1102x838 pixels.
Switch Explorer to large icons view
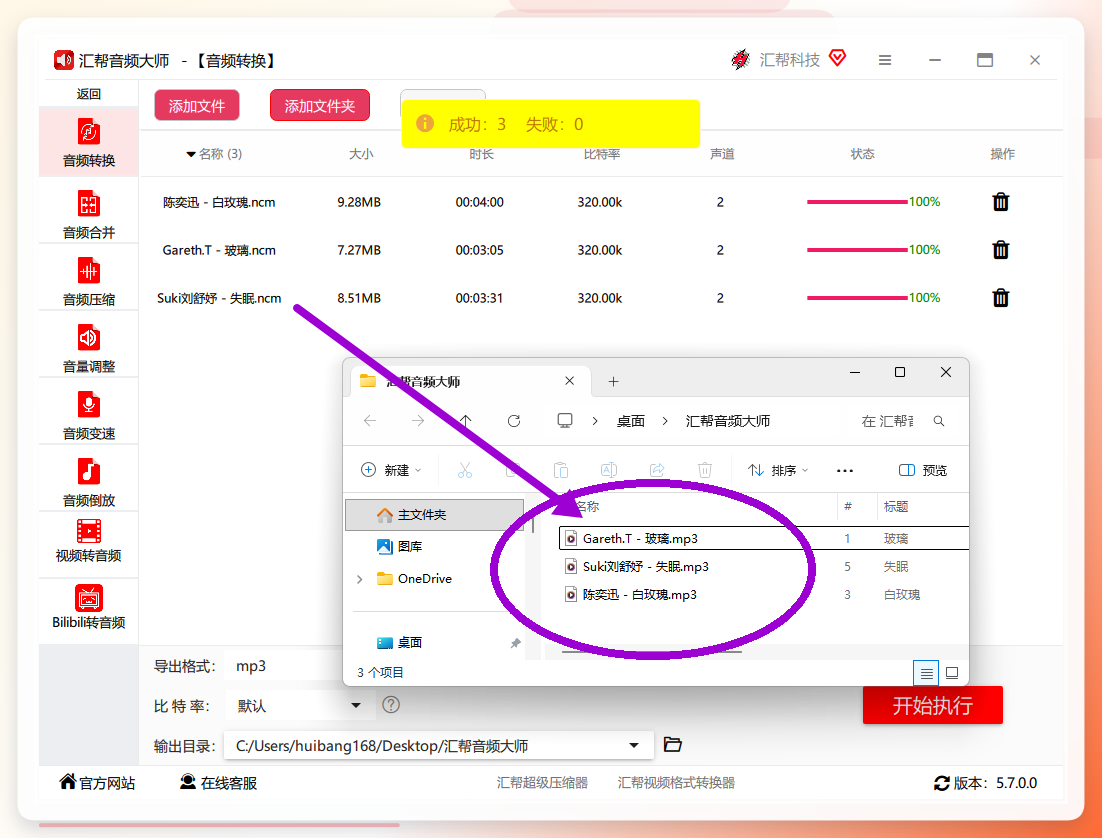pos(952,673)
